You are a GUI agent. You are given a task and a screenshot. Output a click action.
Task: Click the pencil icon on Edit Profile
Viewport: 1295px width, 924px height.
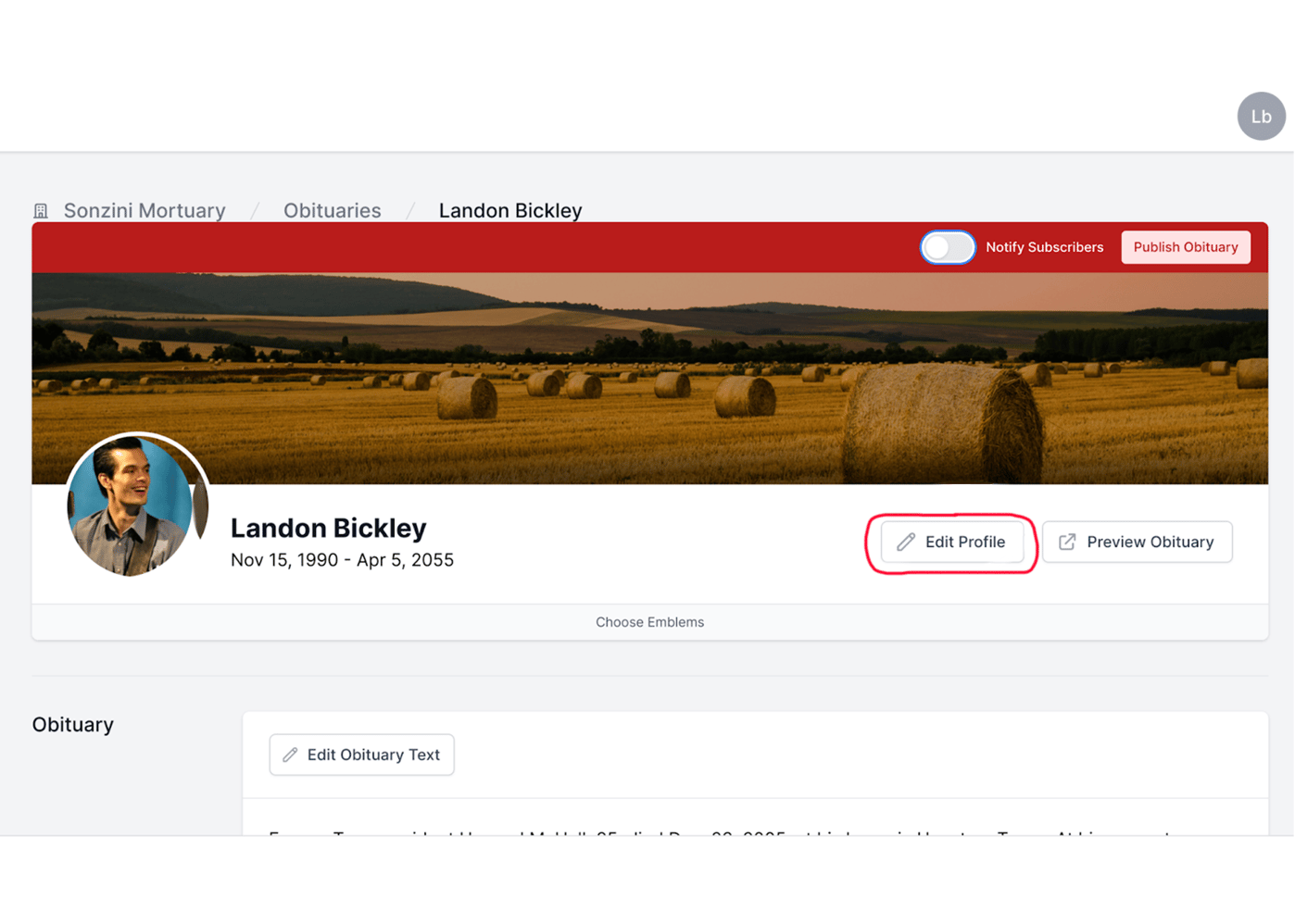[x=906, y=543]
